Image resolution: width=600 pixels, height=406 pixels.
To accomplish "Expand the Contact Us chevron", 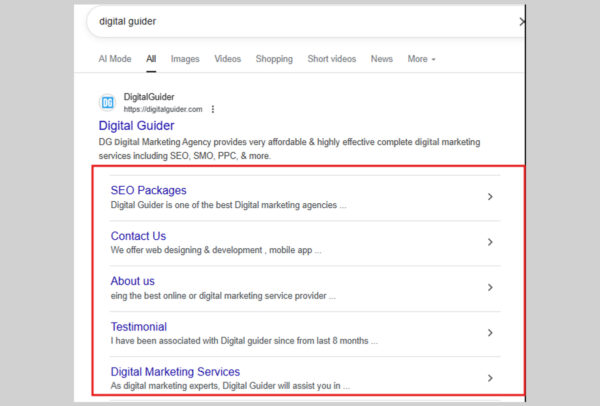I will pyautogui.click(x=490, y=242).
